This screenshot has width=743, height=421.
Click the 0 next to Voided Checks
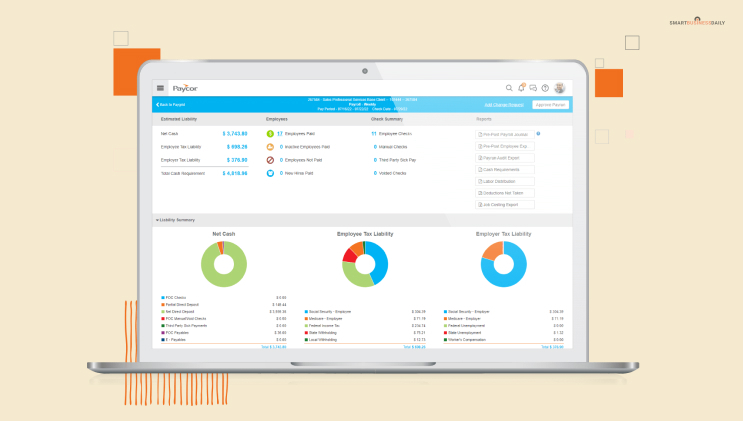[x=375, y=174]
